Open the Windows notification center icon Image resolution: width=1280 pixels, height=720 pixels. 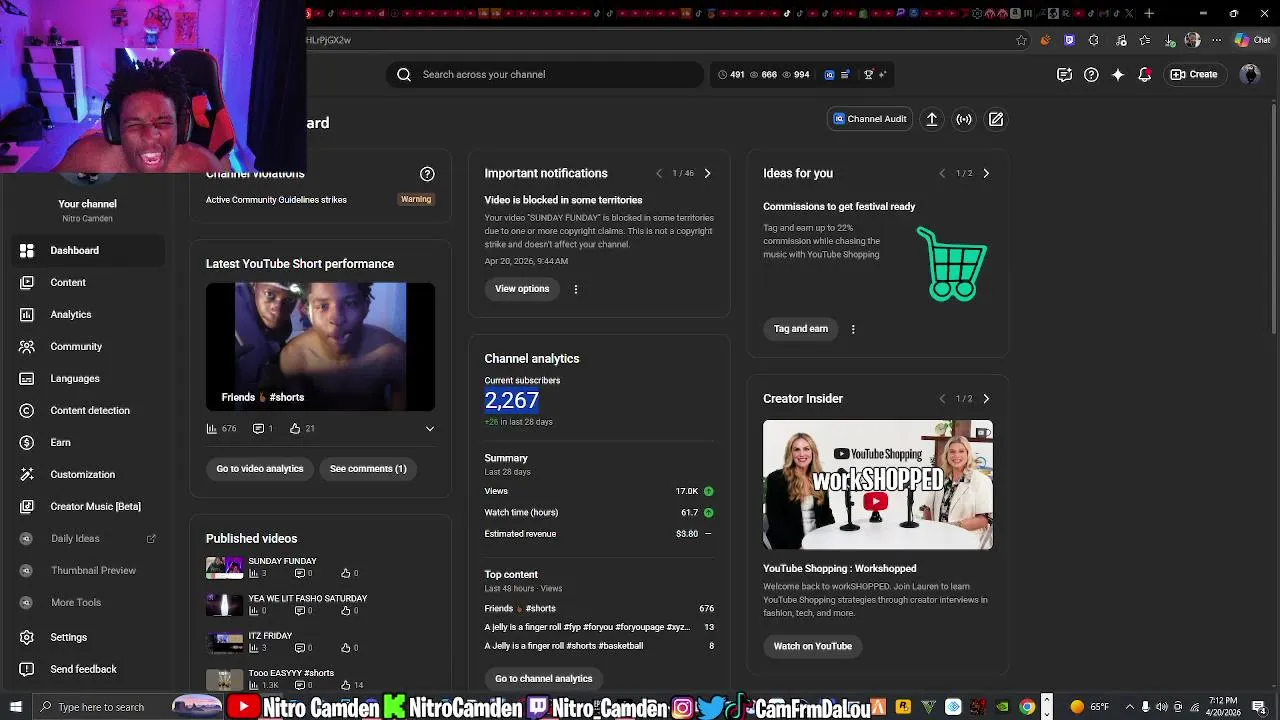click(x=1259, y=707)
